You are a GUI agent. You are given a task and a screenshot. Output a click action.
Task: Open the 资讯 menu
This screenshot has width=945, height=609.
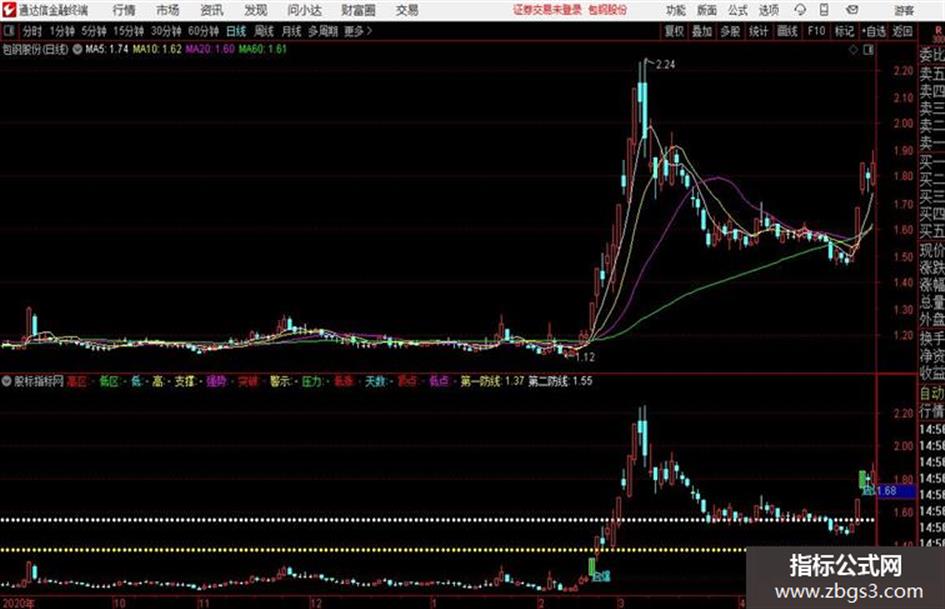click(x=212, y=10)
